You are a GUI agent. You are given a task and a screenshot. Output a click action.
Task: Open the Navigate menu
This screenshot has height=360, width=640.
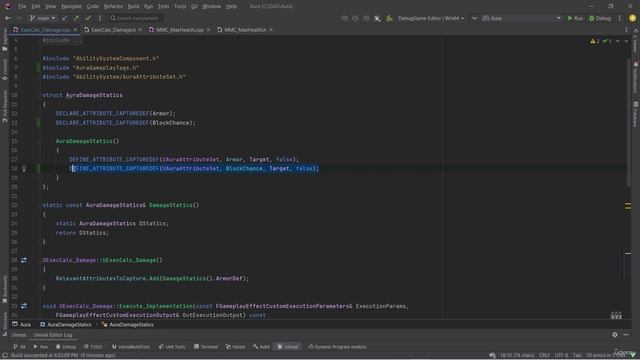pos(71,6)
